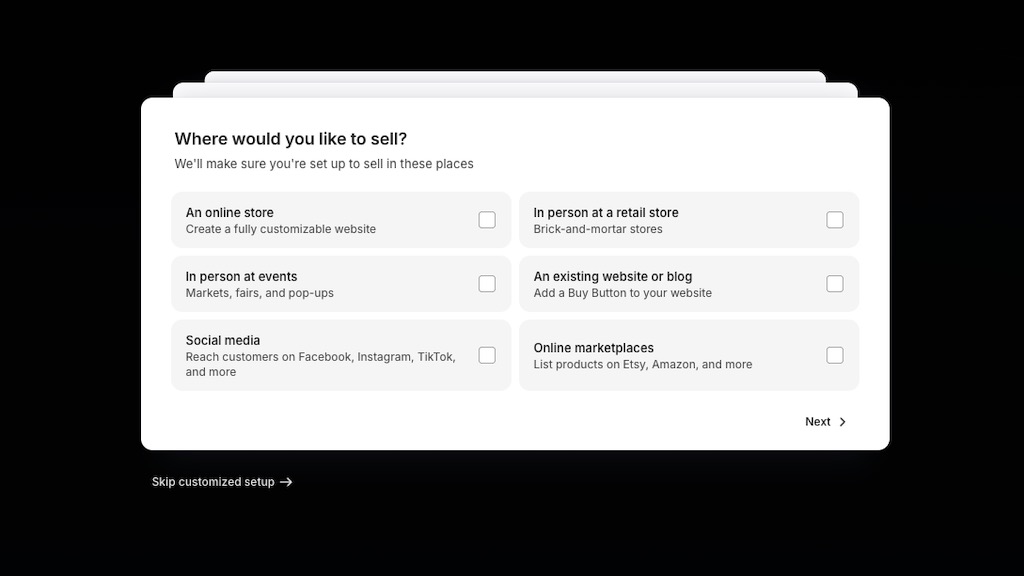Select the "Social media" checkbox
The image size is (1024, 576).
[x=487, y=355]
